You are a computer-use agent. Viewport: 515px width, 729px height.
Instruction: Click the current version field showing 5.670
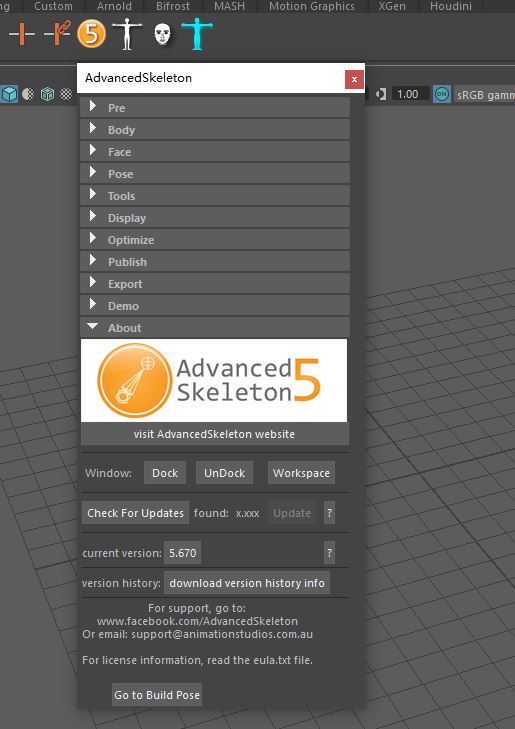183,553
